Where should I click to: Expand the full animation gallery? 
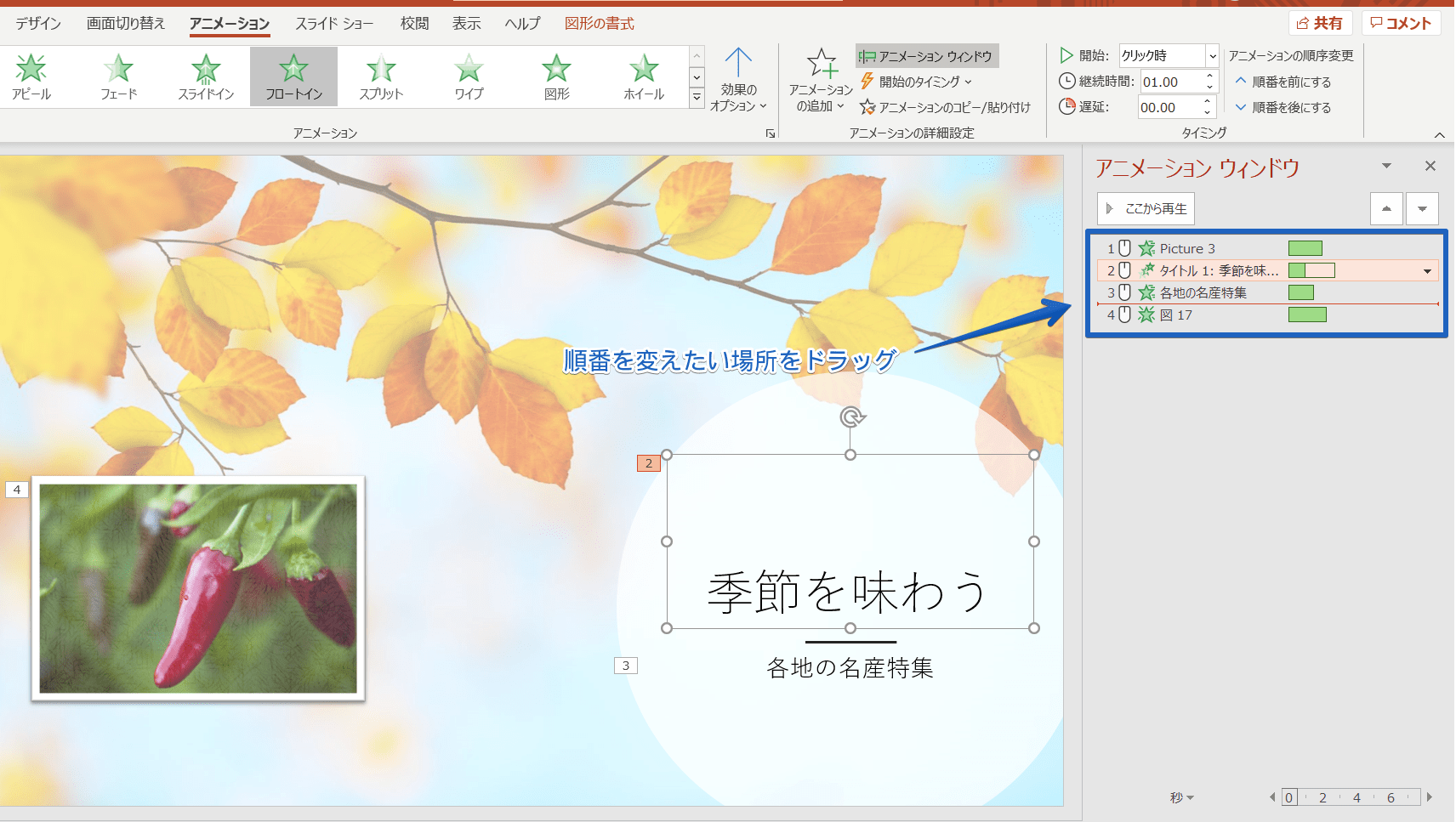(x=697, y=98)
